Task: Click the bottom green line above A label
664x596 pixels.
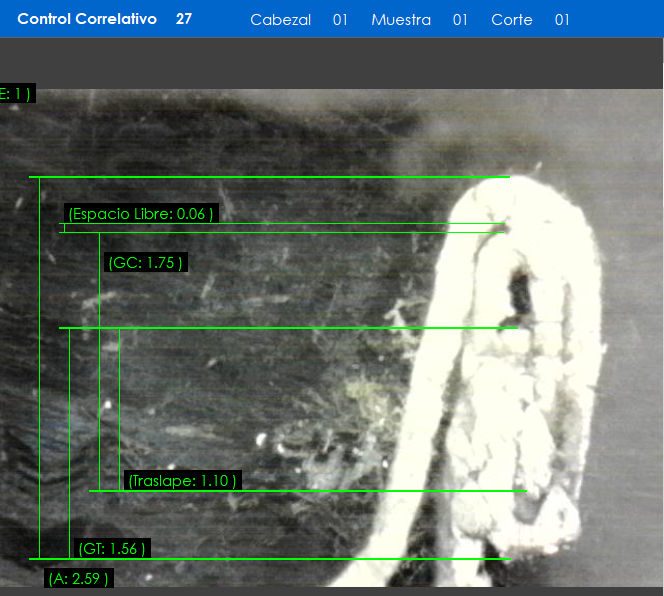Action: click(270, 558)
